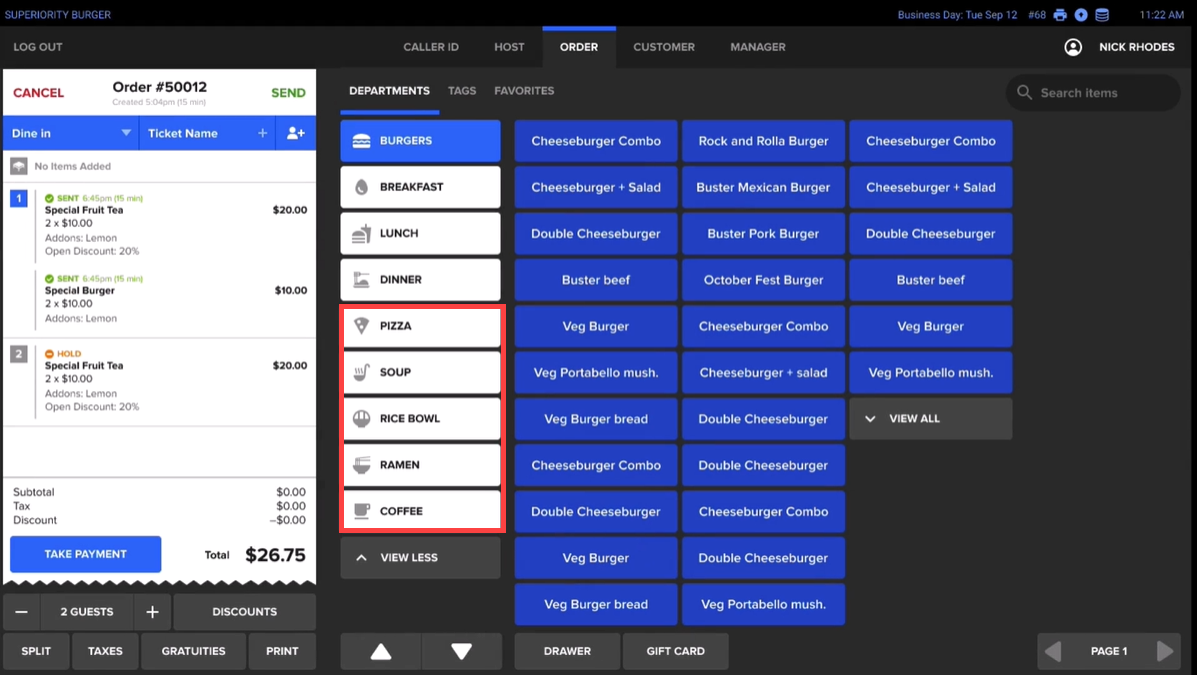
Task: Select the Coffee department
Action: (421, 511)
